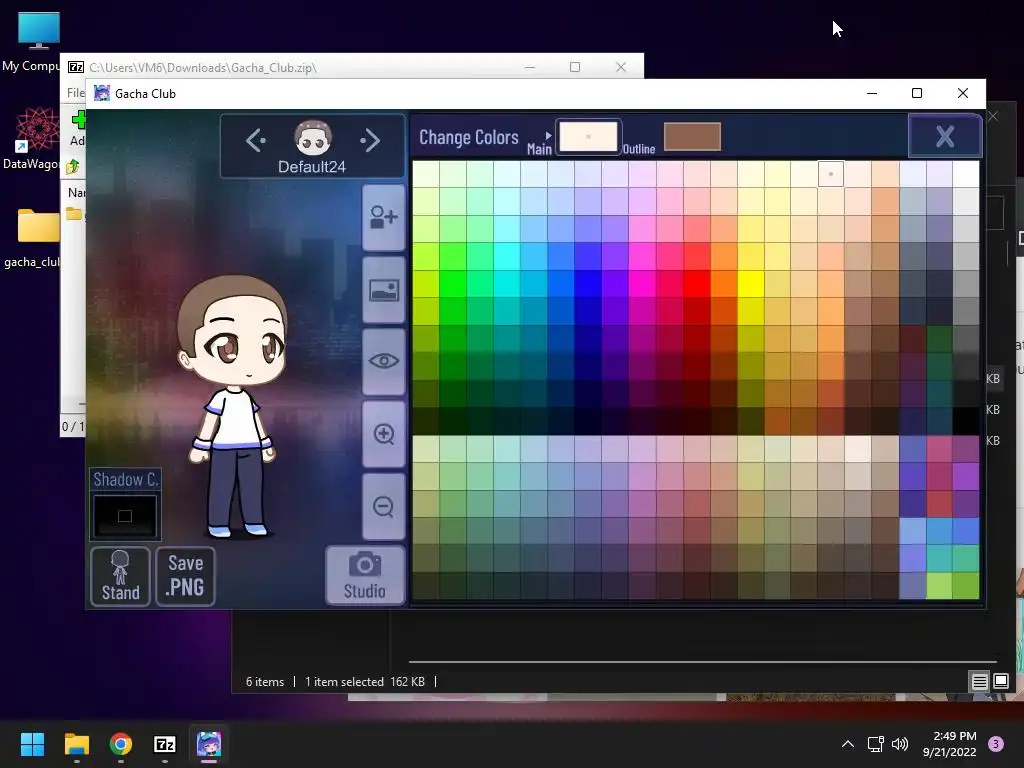The image size is (1024, 768).
Task: Pick pure orange in the palette
Action: [724, 283]
